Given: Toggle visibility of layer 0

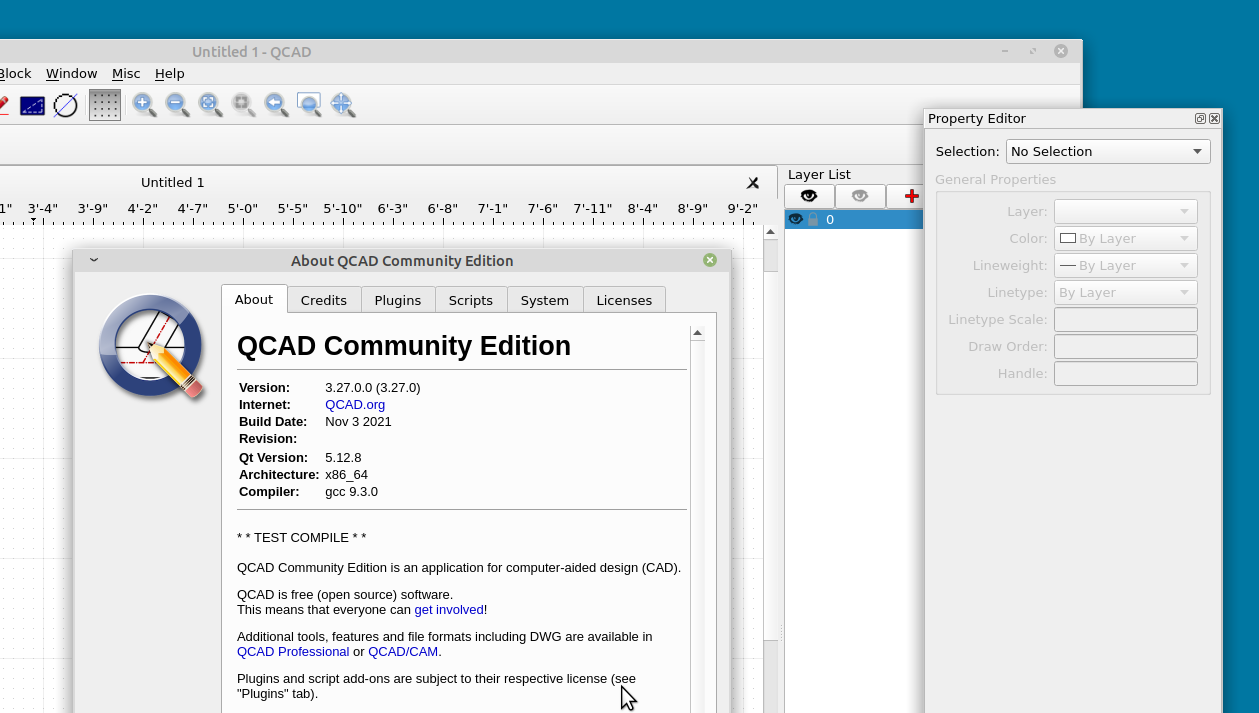Looking at the screenshot, I should (796, 219).
